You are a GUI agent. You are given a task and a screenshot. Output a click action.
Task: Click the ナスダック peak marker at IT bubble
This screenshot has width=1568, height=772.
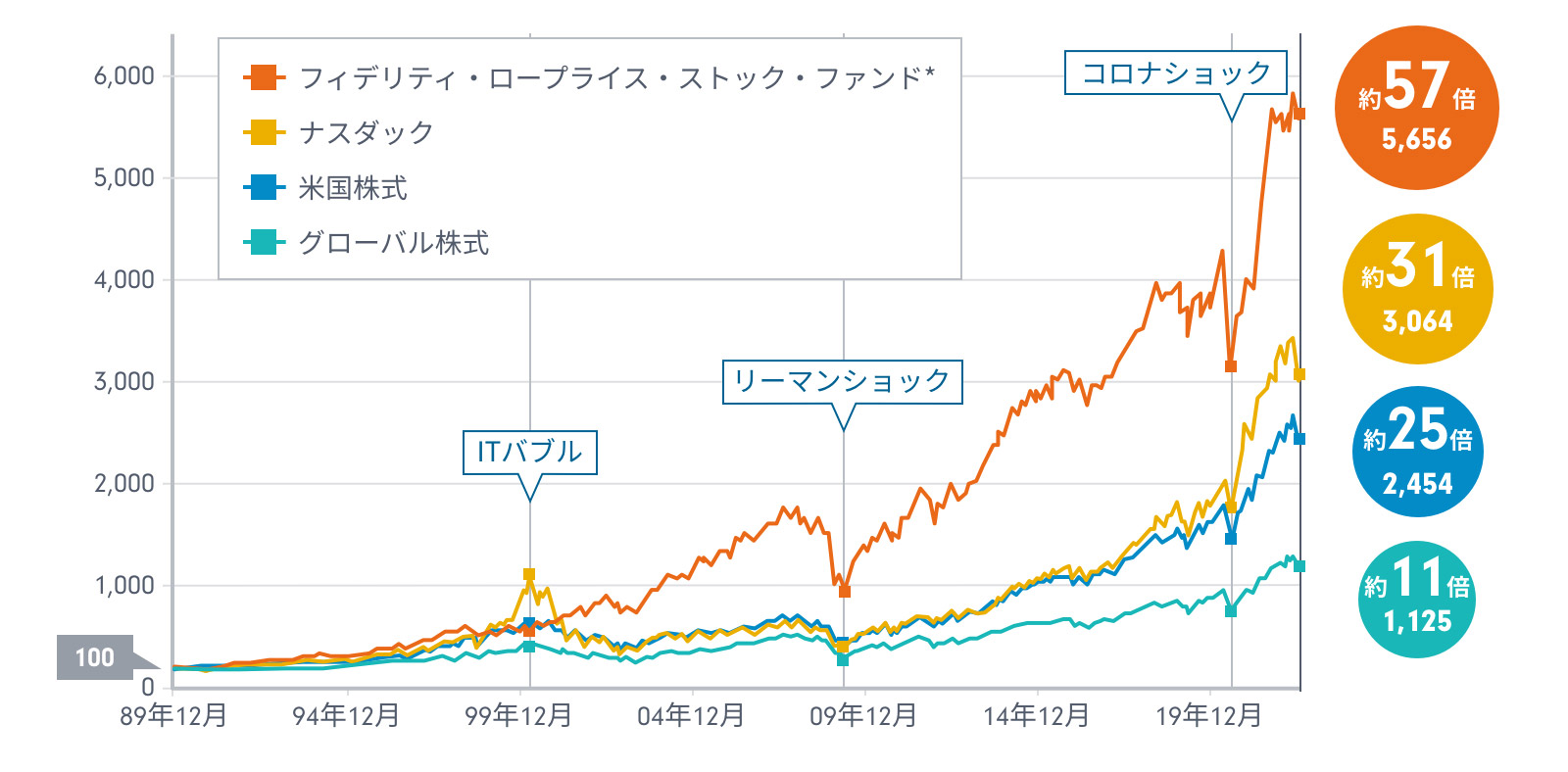coord(529,575)
